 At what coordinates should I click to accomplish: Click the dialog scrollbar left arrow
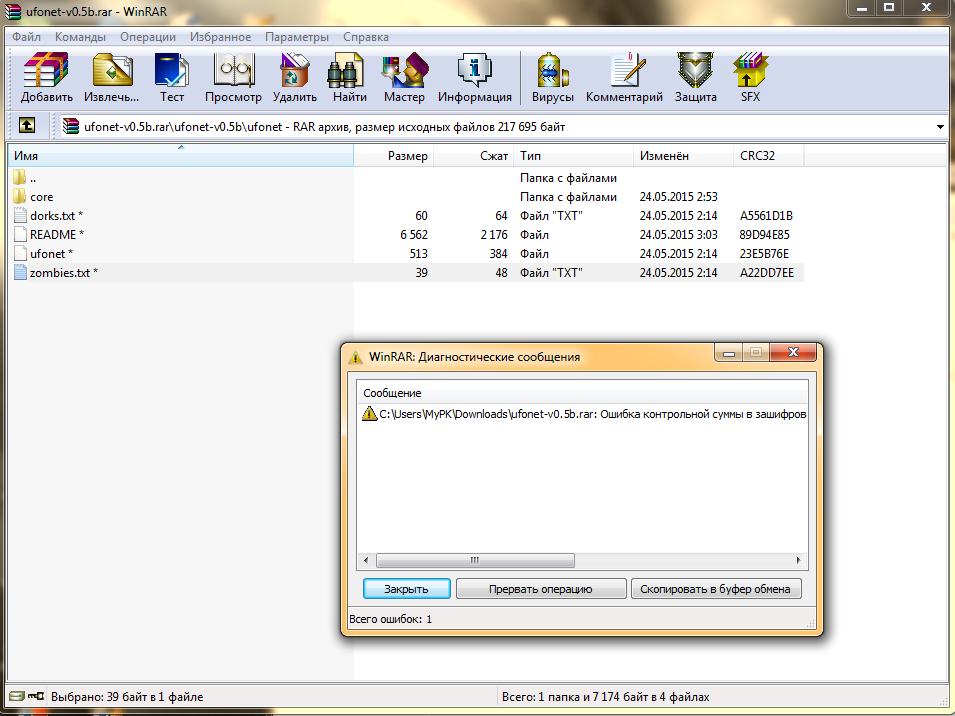[366, 560]
